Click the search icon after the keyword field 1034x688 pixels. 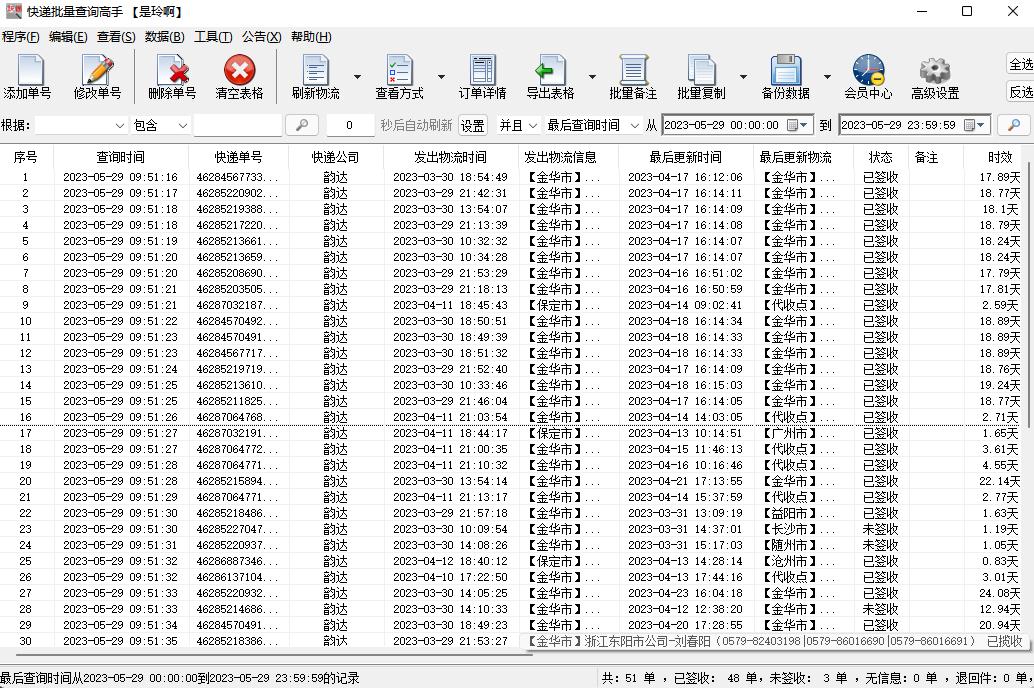[302, 125]
